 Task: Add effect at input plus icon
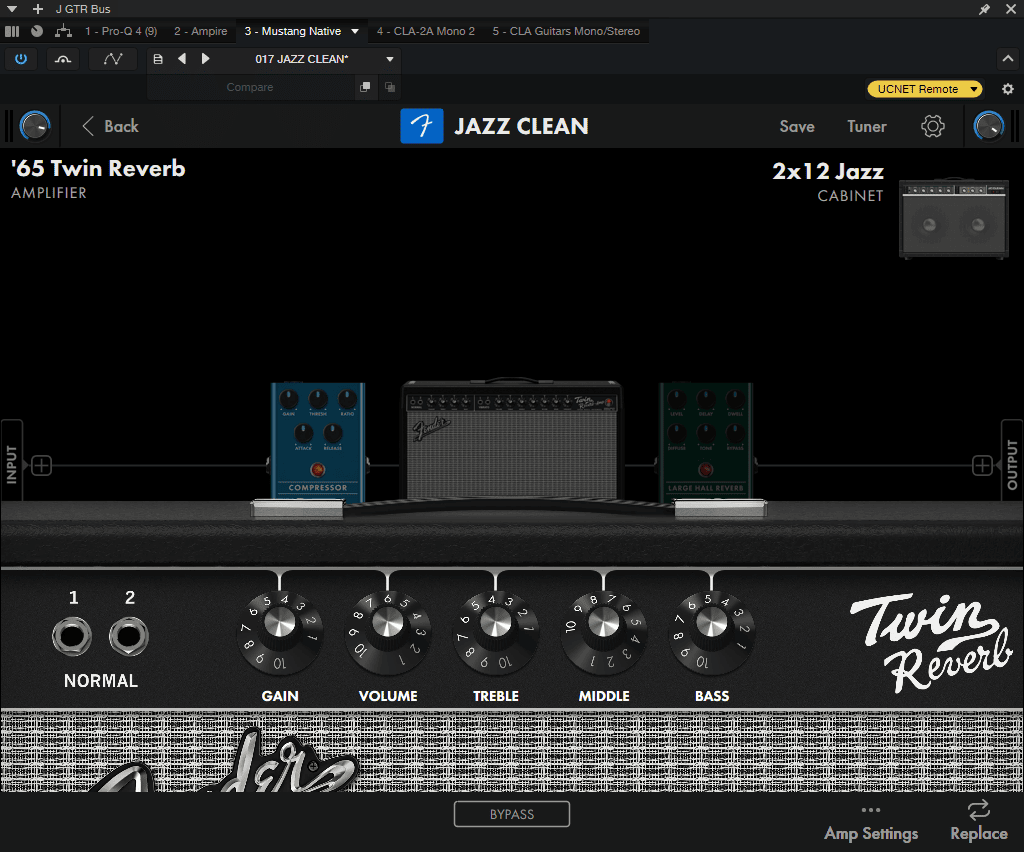coord(41,465)
